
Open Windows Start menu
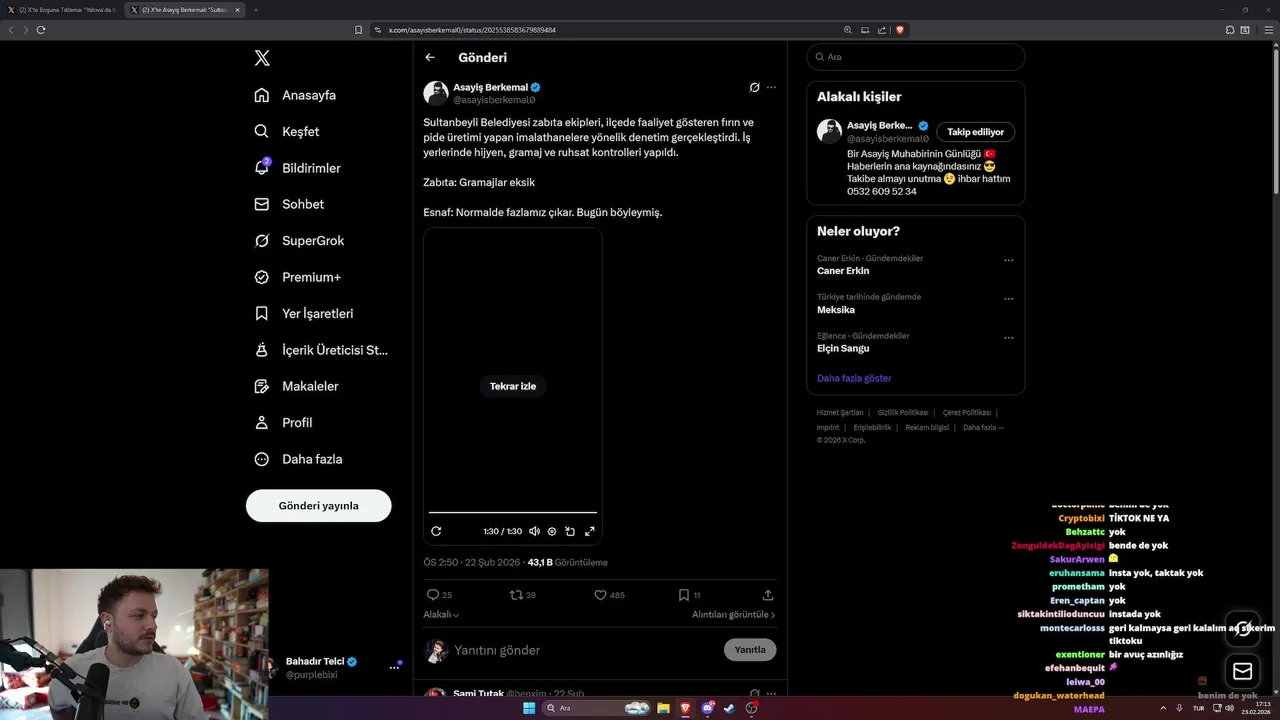(529, 708)
